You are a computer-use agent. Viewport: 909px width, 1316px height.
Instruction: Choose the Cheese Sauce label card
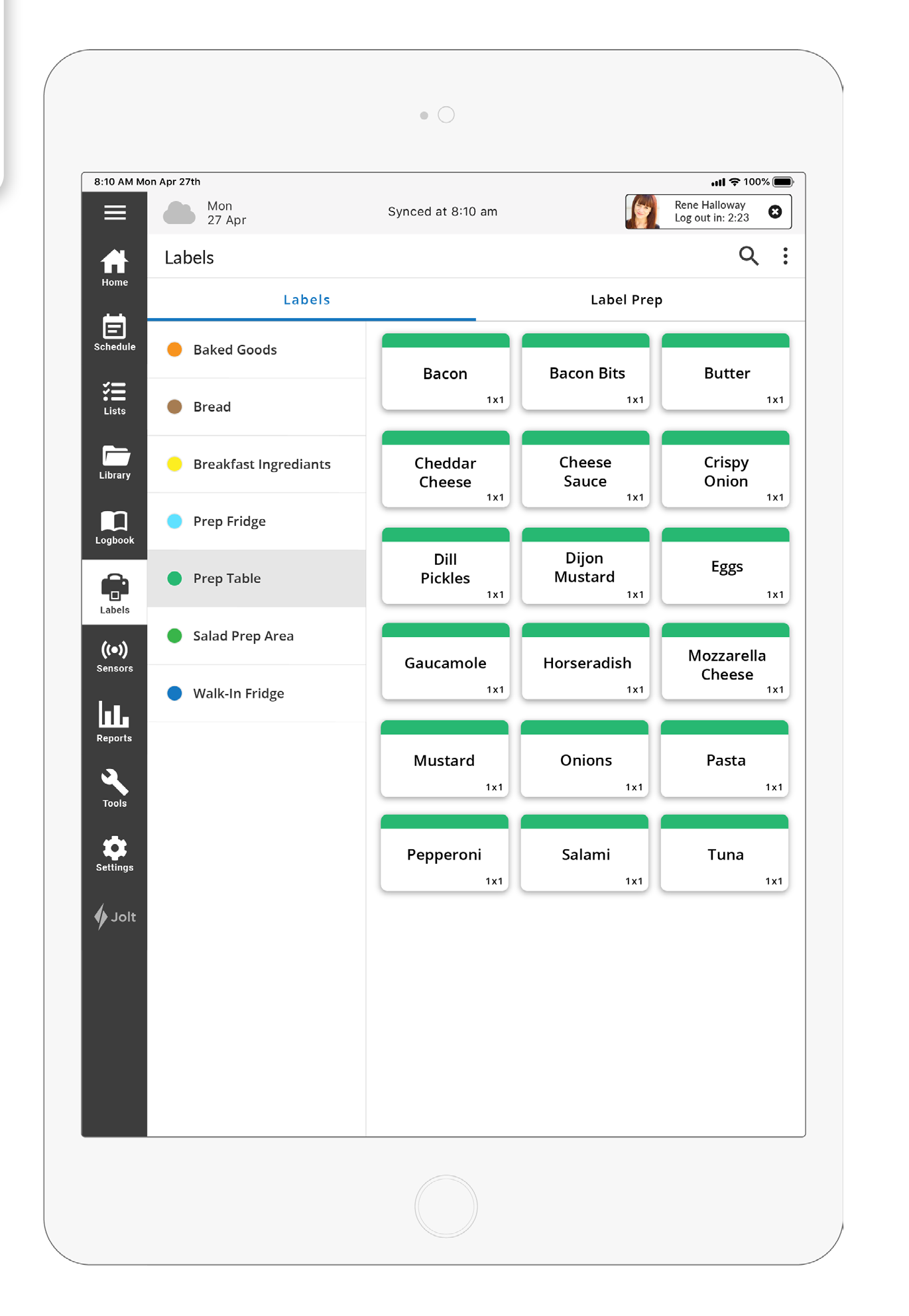pos(585,469)
